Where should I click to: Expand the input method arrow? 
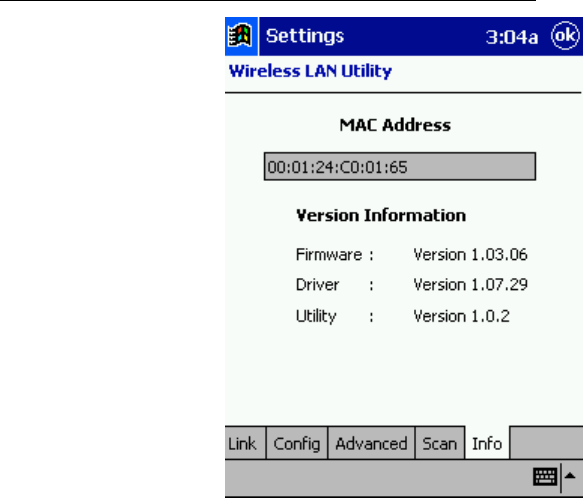[x=570, y=476]
